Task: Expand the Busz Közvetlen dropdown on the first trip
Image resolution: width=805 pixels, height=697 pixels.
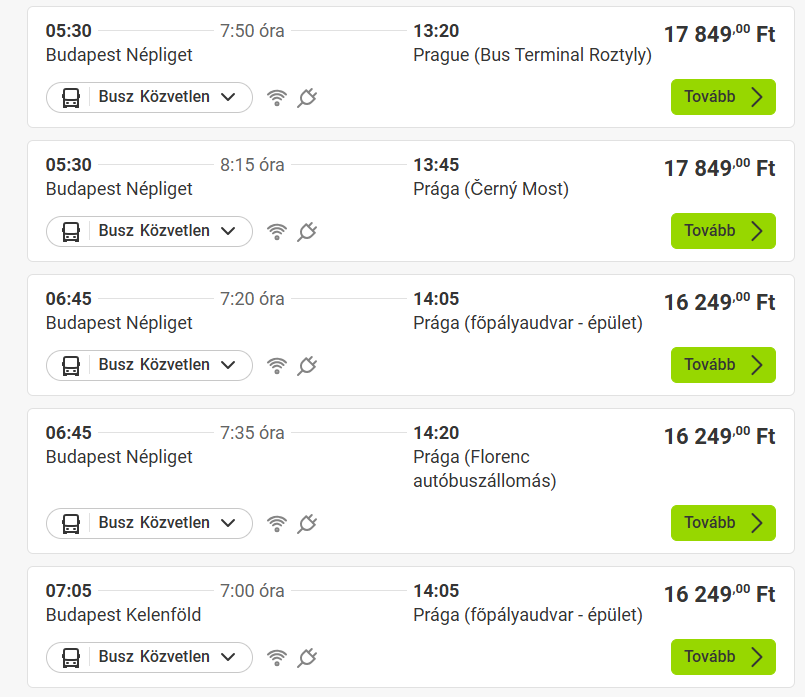Action: pos(148,97)
